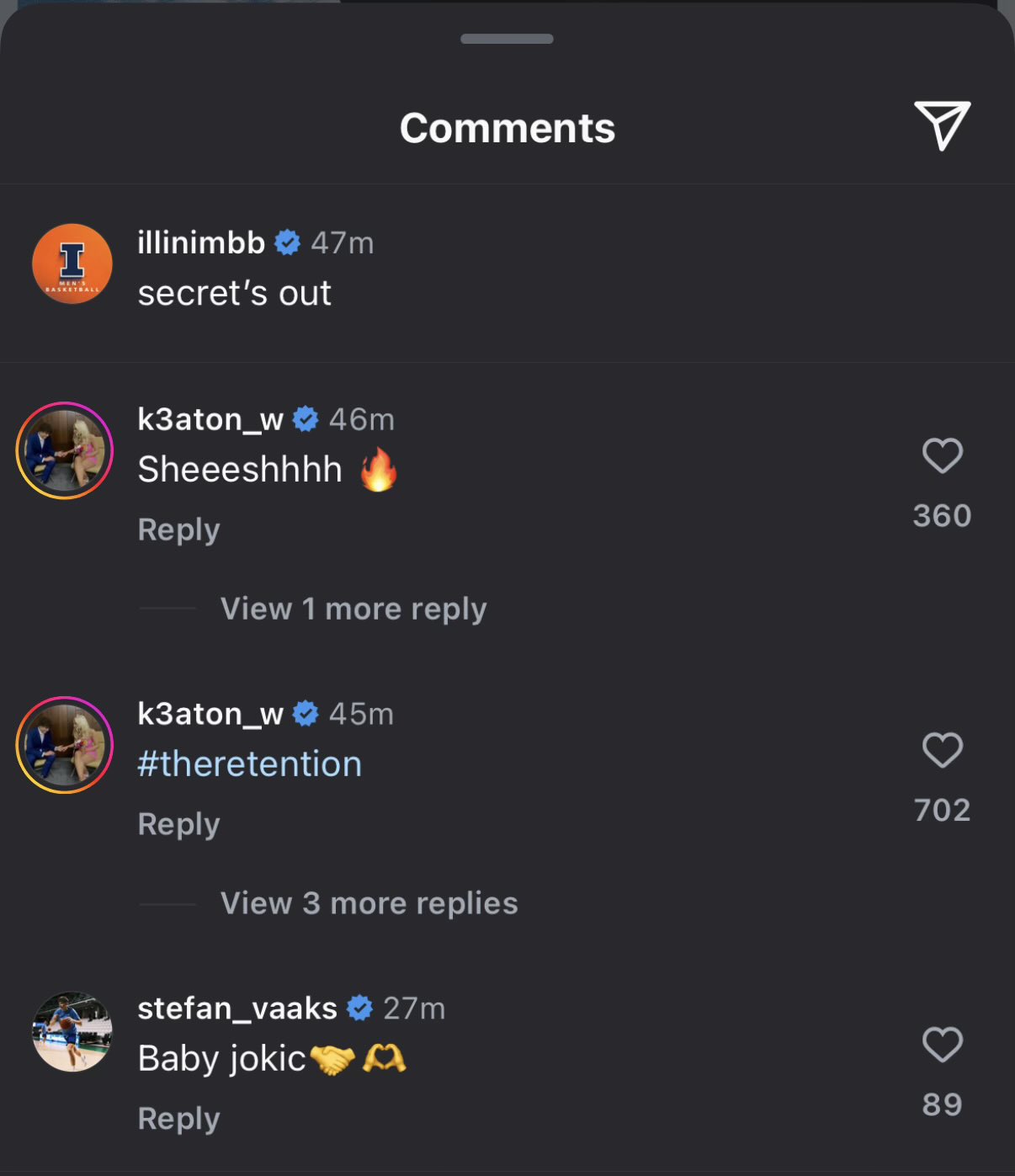
Task: Open illinimbb username link
Action: pyautogui.click(x=201, y=242)
